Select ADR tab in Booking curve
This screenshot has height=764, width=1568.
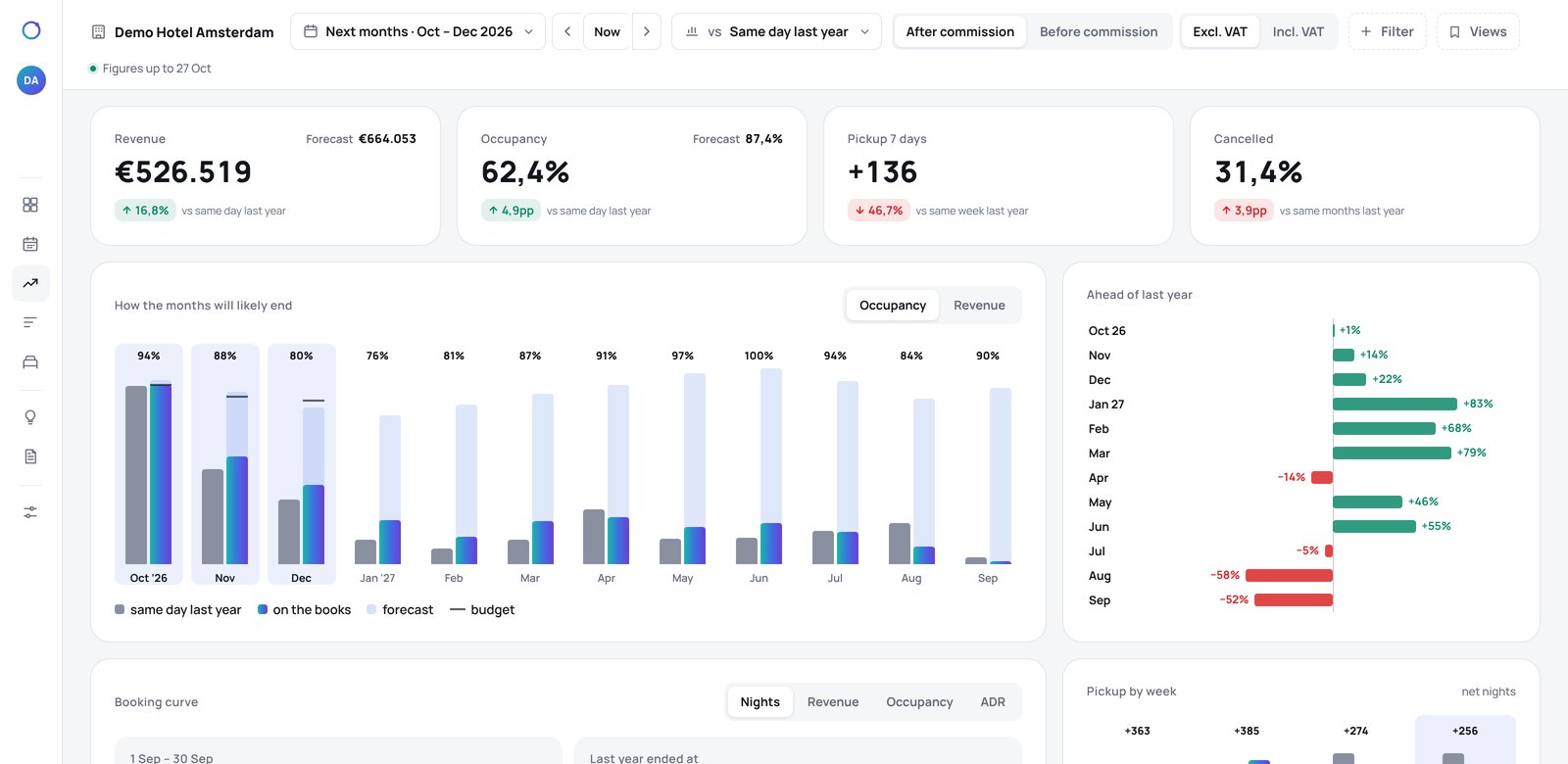[993, 701]
